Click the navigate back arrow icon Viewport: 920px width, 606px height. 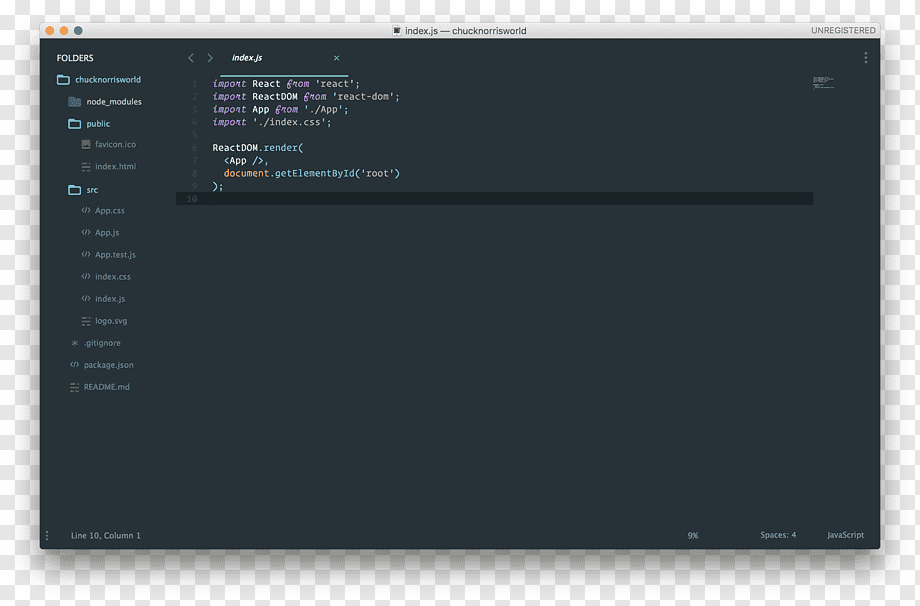[x=191, y=58]
